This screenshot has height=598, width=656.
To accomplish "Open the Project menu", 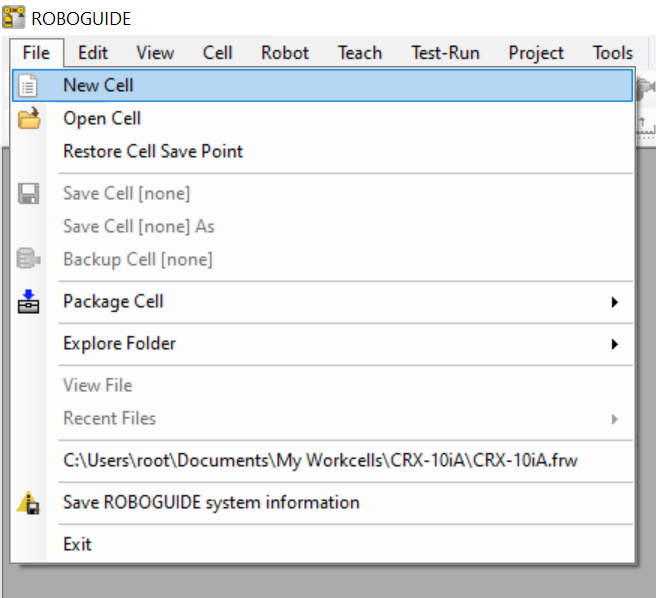I will click(x=536, y=53).
